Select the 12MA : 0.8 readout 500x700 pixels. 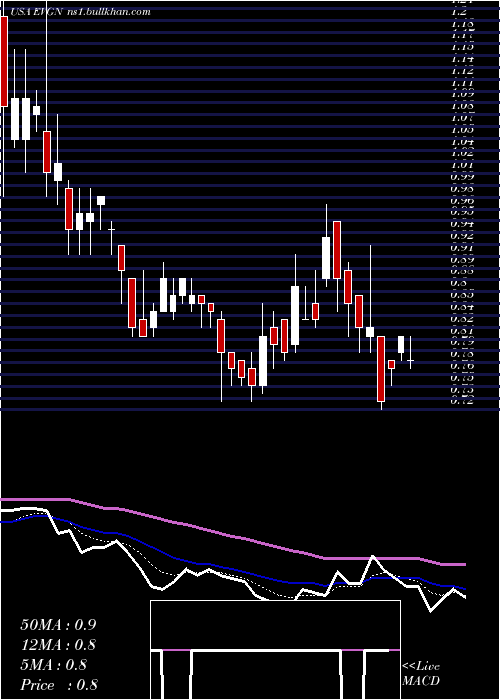[58, 645]
